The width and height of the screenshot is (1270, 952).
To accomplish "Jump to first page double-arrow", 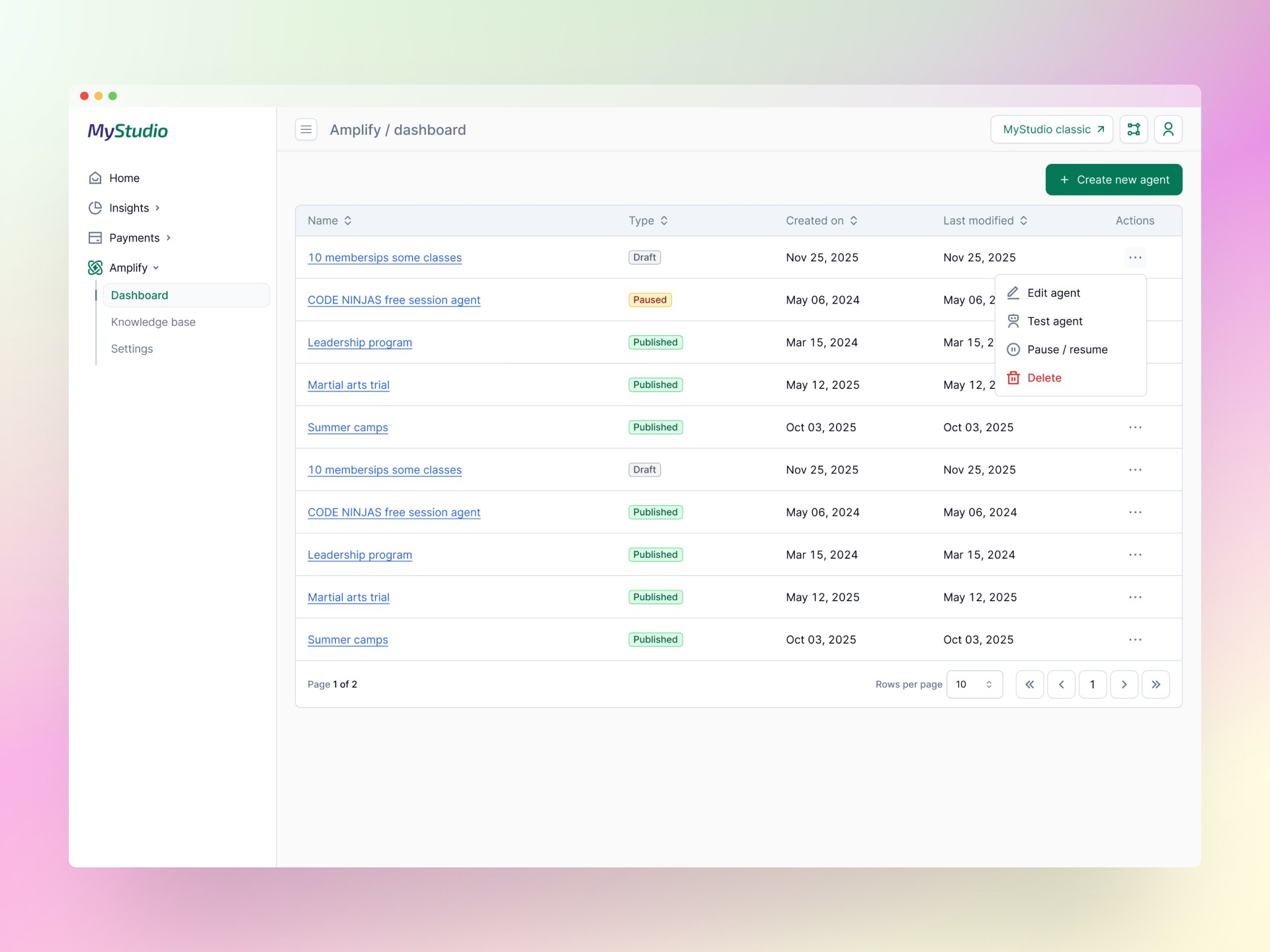I will point(1029,684).
